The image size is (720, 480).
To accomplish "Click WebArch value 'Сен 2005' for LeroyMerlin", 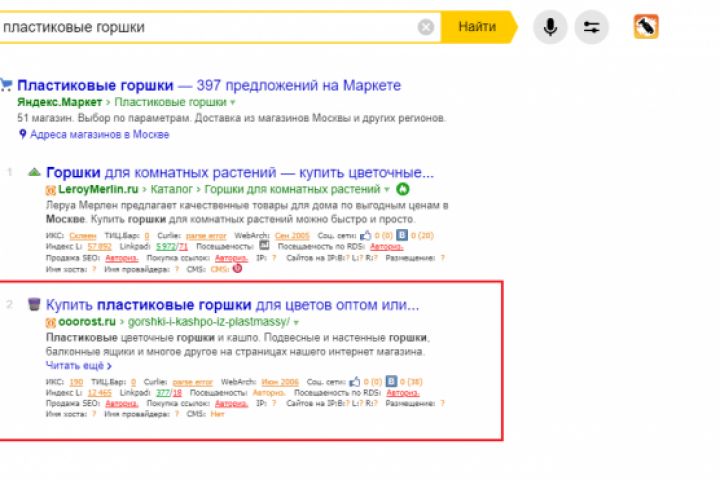I will 292,236.
